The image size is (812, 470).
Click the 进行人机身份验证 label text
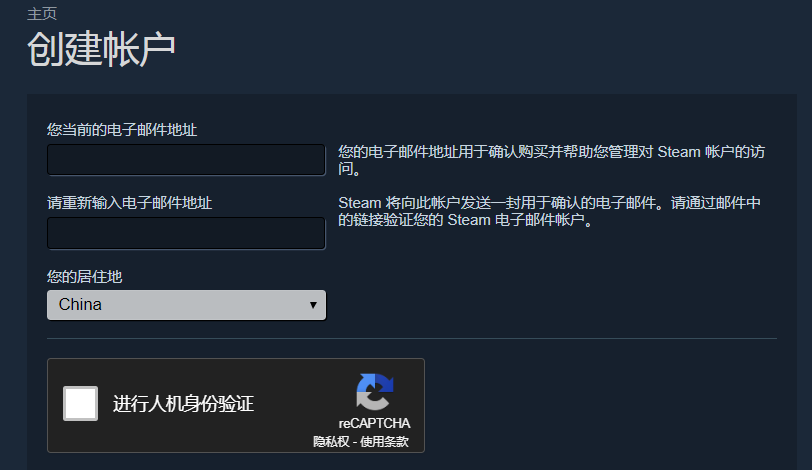183,404
